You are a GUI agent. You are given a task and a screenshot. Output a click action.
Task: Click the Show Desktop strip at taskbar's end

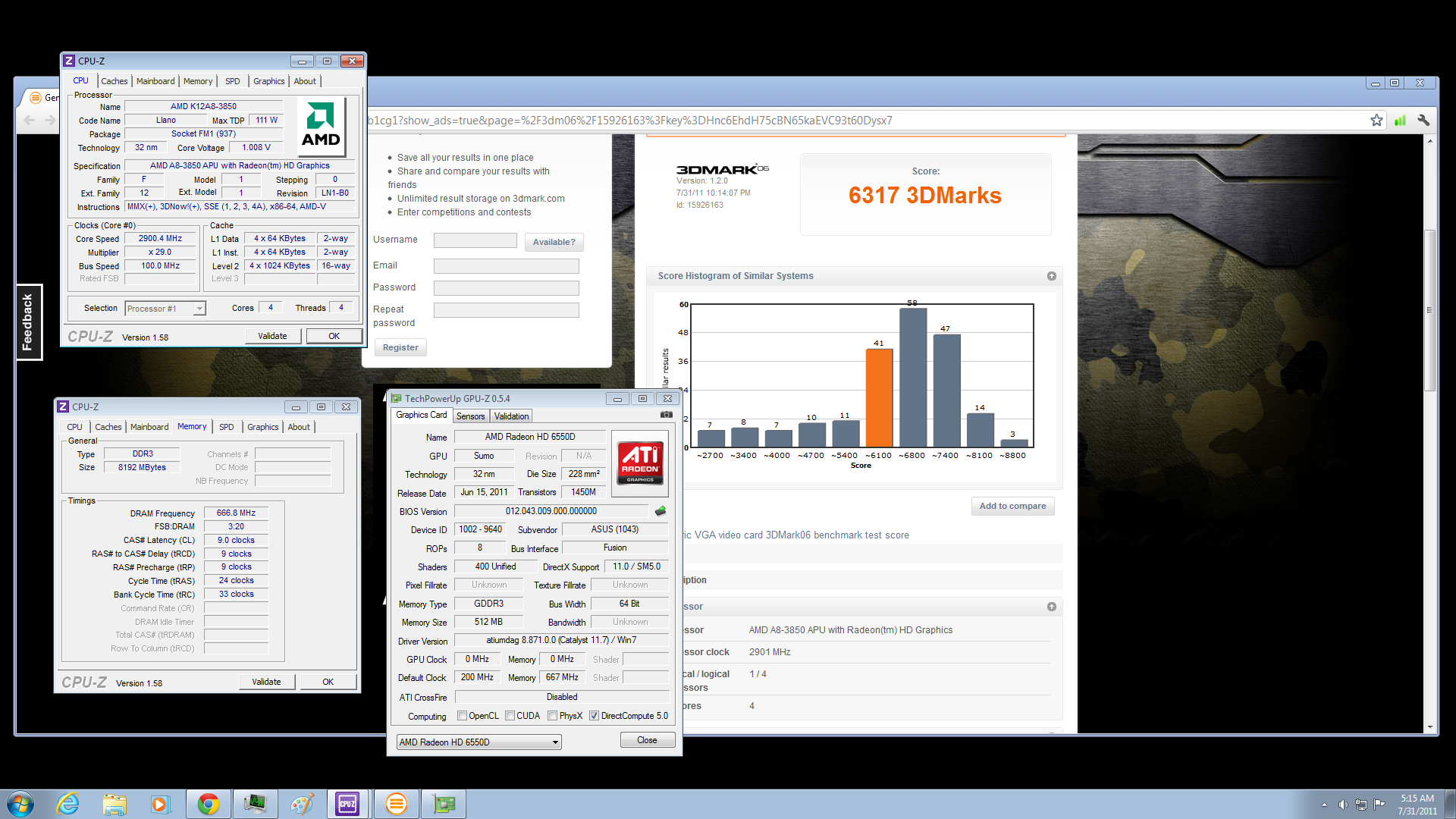tap(1449, 804)
